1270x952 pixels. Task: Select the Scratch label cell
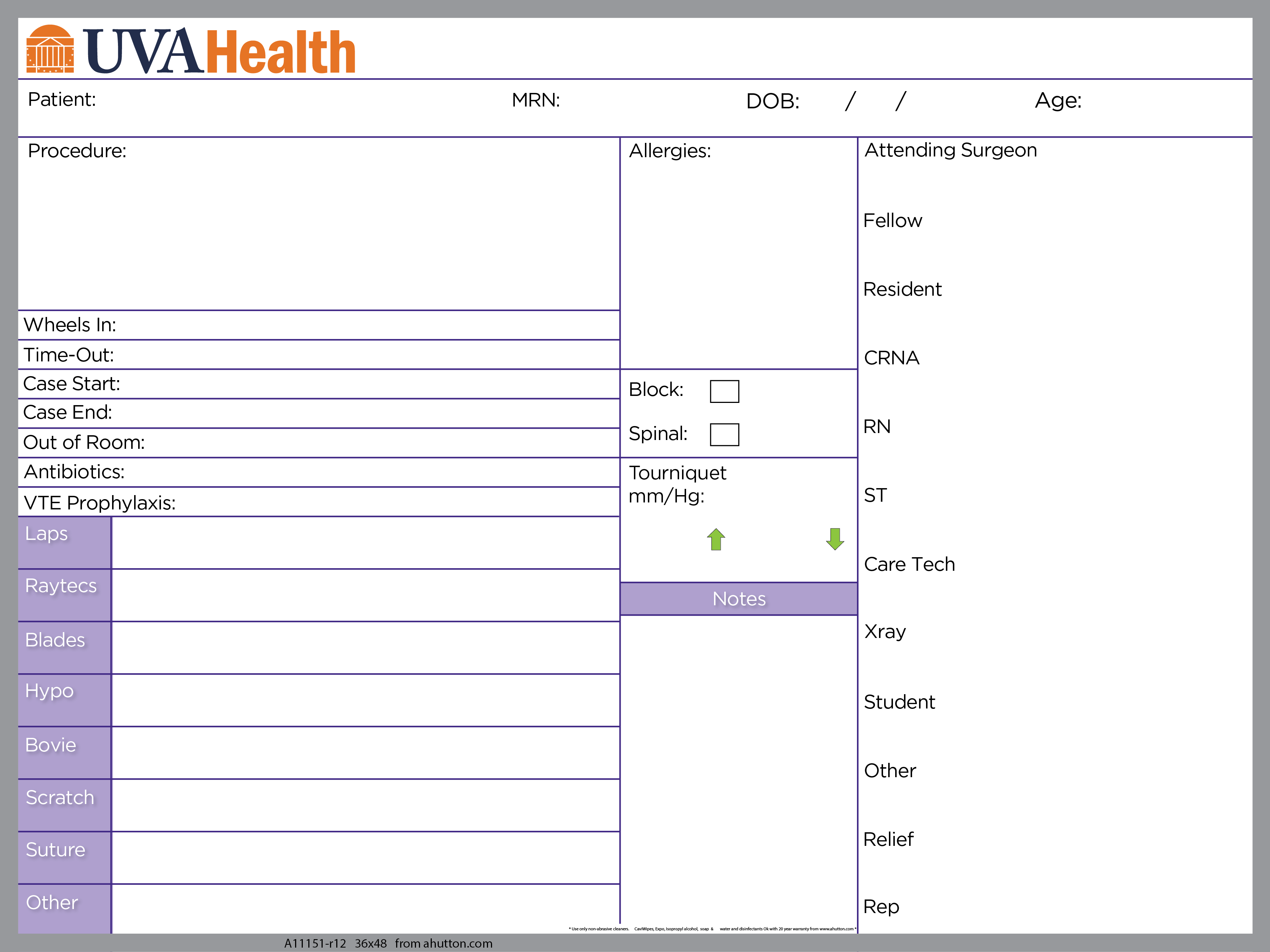64,805
